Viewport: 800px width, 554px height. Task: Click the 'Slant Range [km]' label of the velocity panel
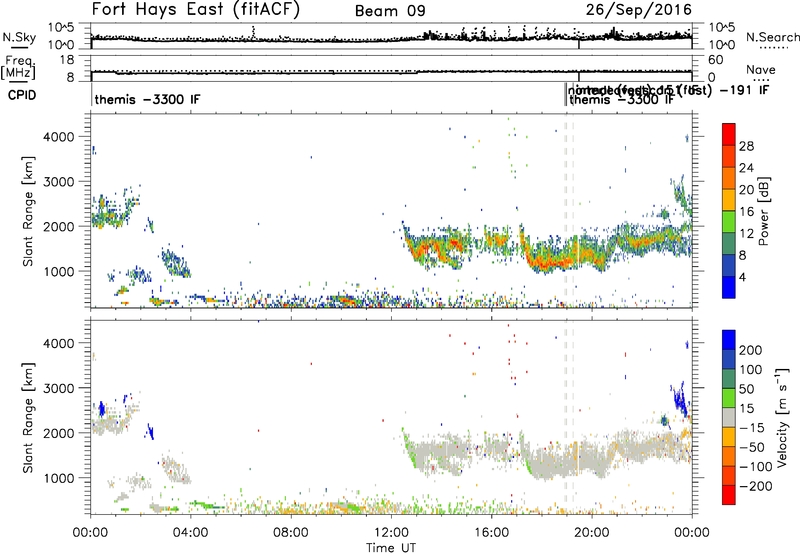pyautogui.click(x=28, y=418)
